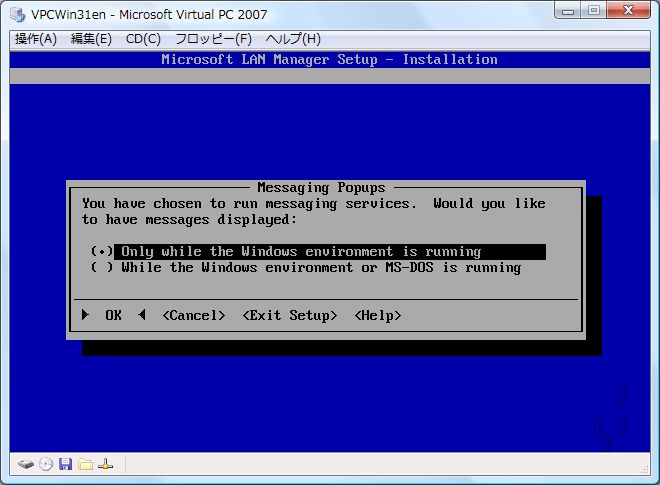The image size is (660, 485).
Task: Minimize the Virtual PC window
Action: (x=568, y=11)
